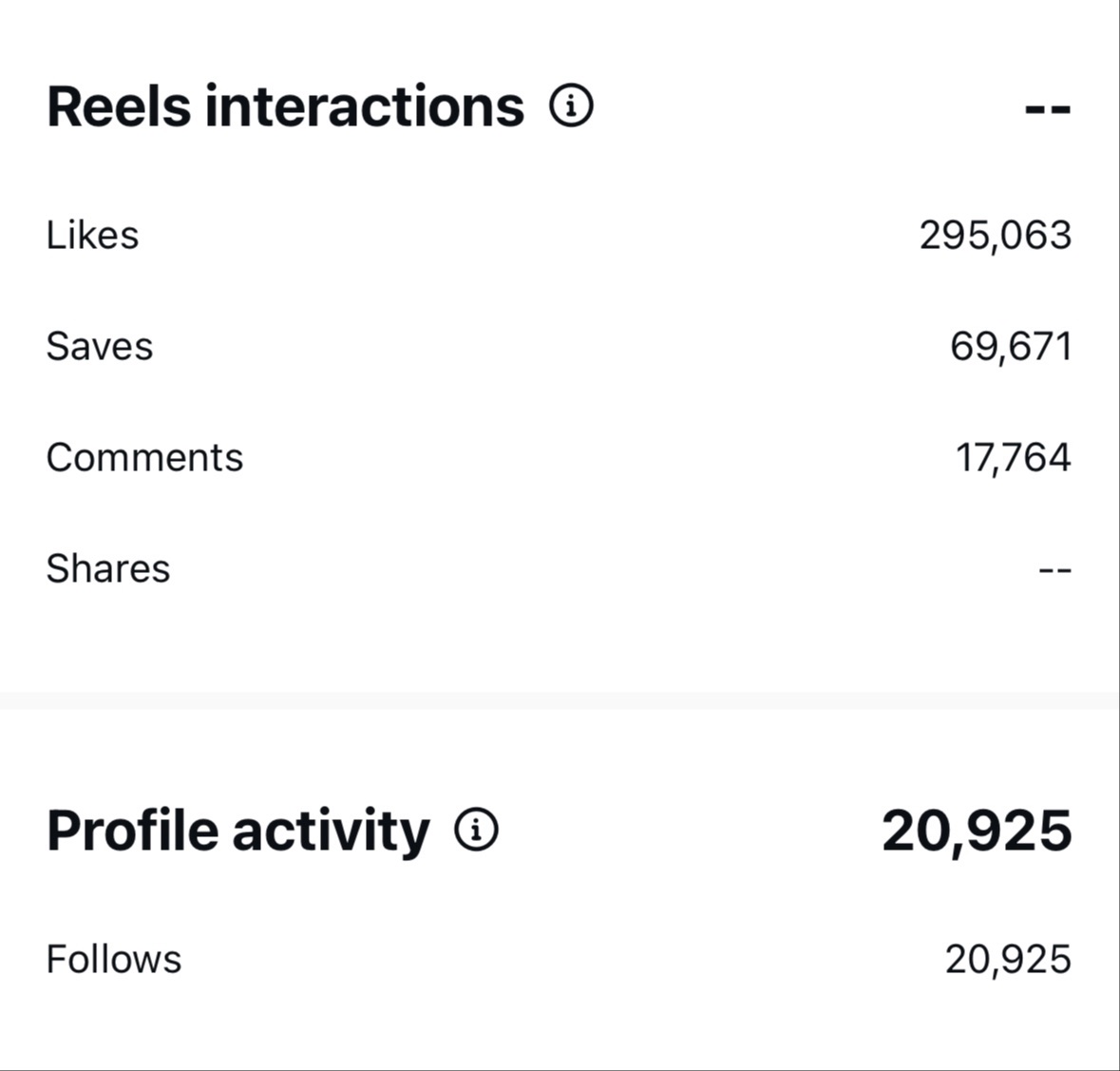1120x1071 pixels.
Task: Select the 17,764 comments count
Action: coord(1013,457)
